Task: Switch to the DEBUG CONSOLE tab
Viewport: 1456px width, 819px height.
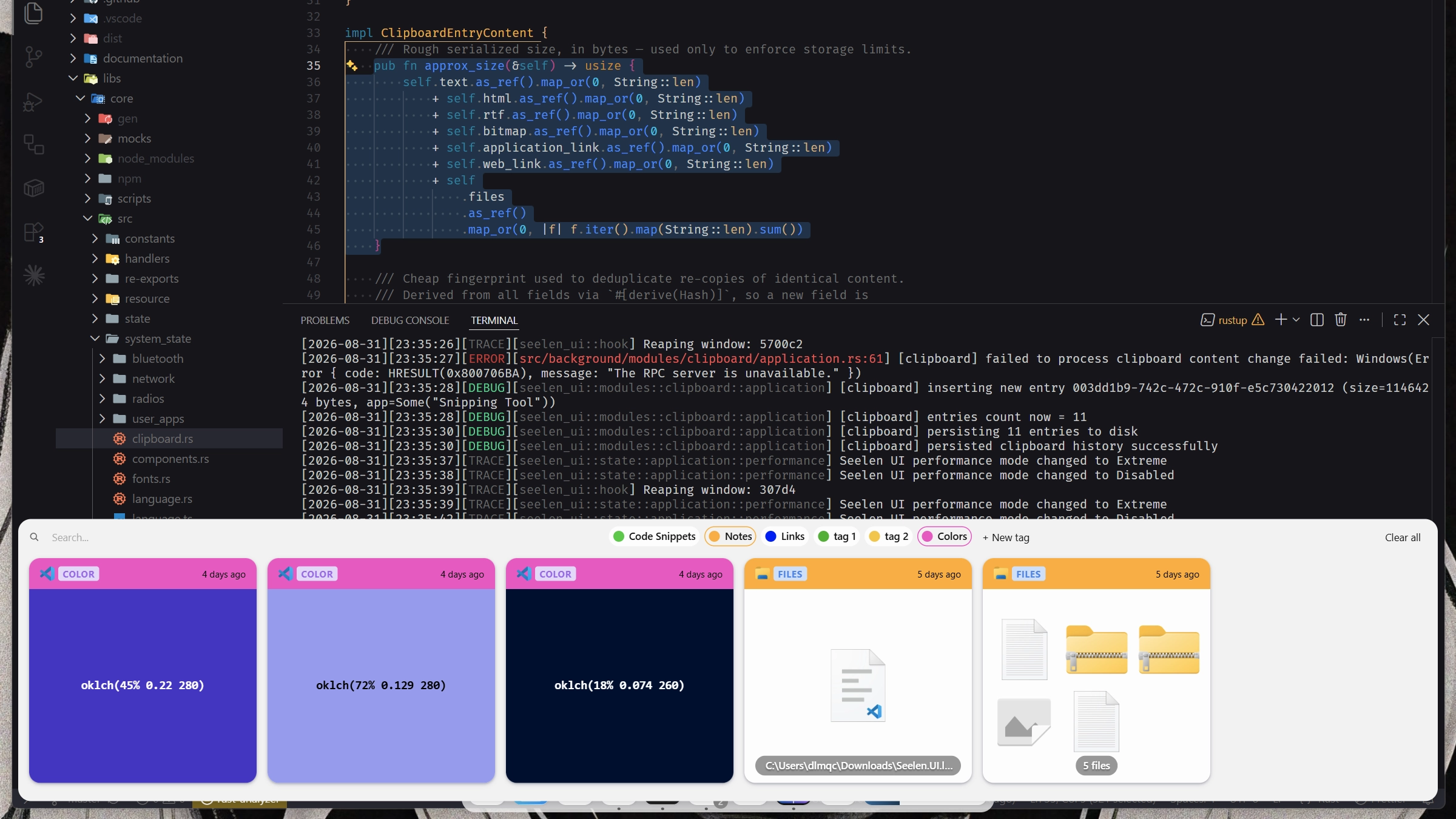Action: coord(410,320)
